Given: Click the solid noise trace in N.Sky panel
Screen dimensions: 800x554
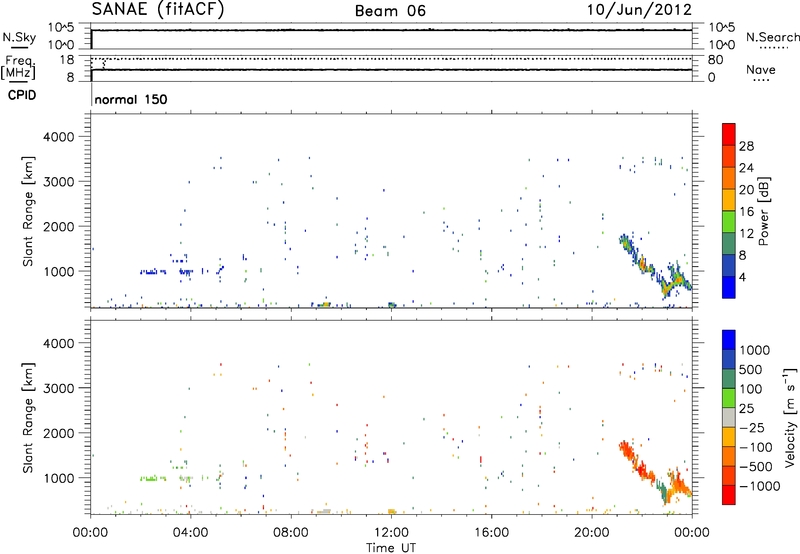Looking at the screenshot, I should click(391, 30).
